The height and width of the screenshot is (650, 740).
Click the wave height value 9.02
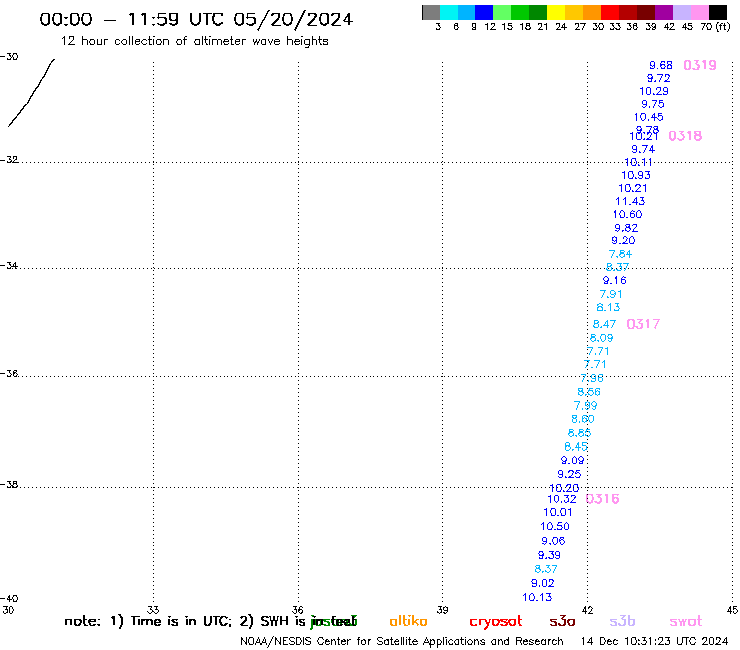(542, 583)
